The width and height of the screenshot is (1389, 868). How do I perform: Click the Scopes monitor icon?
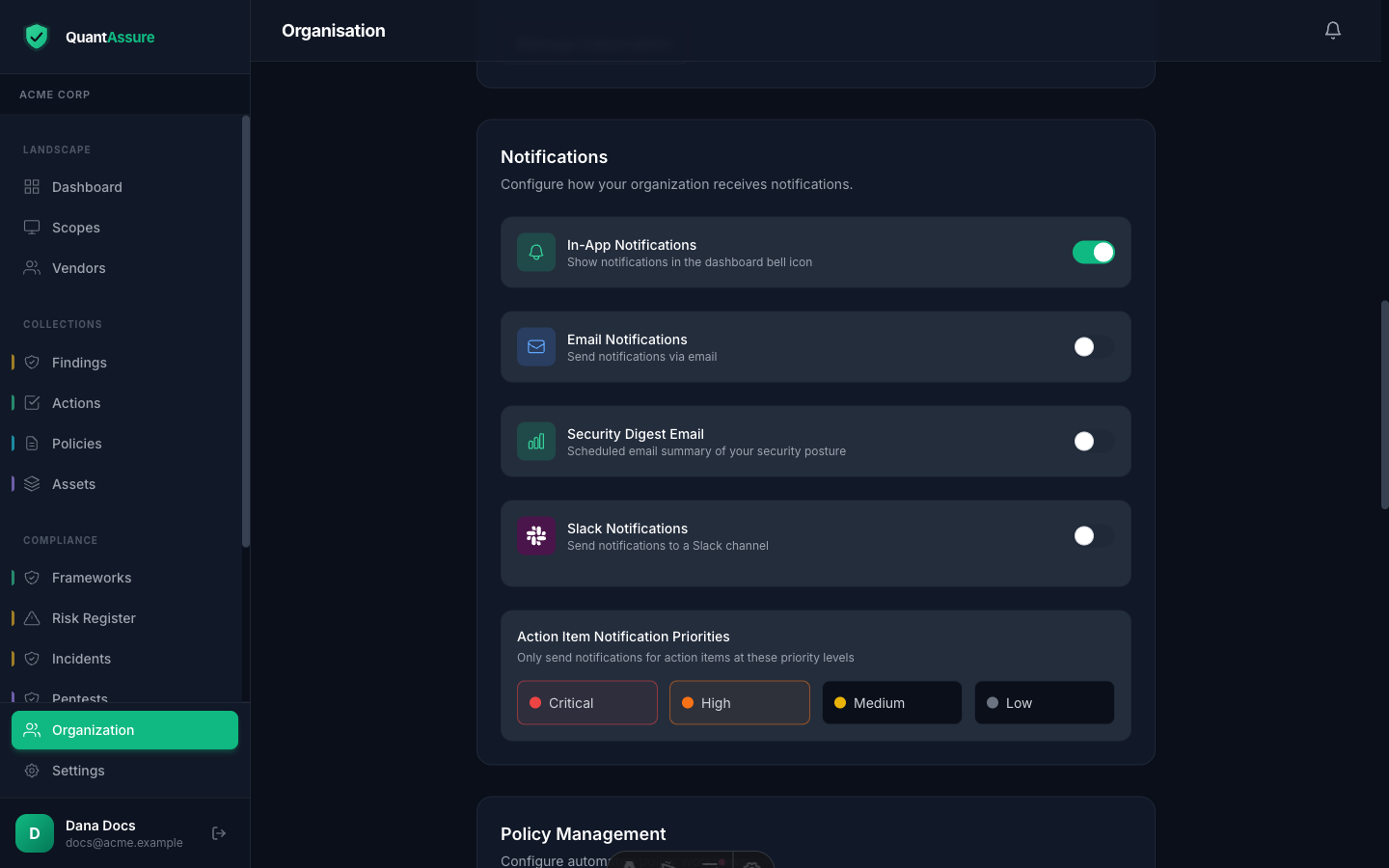click(32, 227)
